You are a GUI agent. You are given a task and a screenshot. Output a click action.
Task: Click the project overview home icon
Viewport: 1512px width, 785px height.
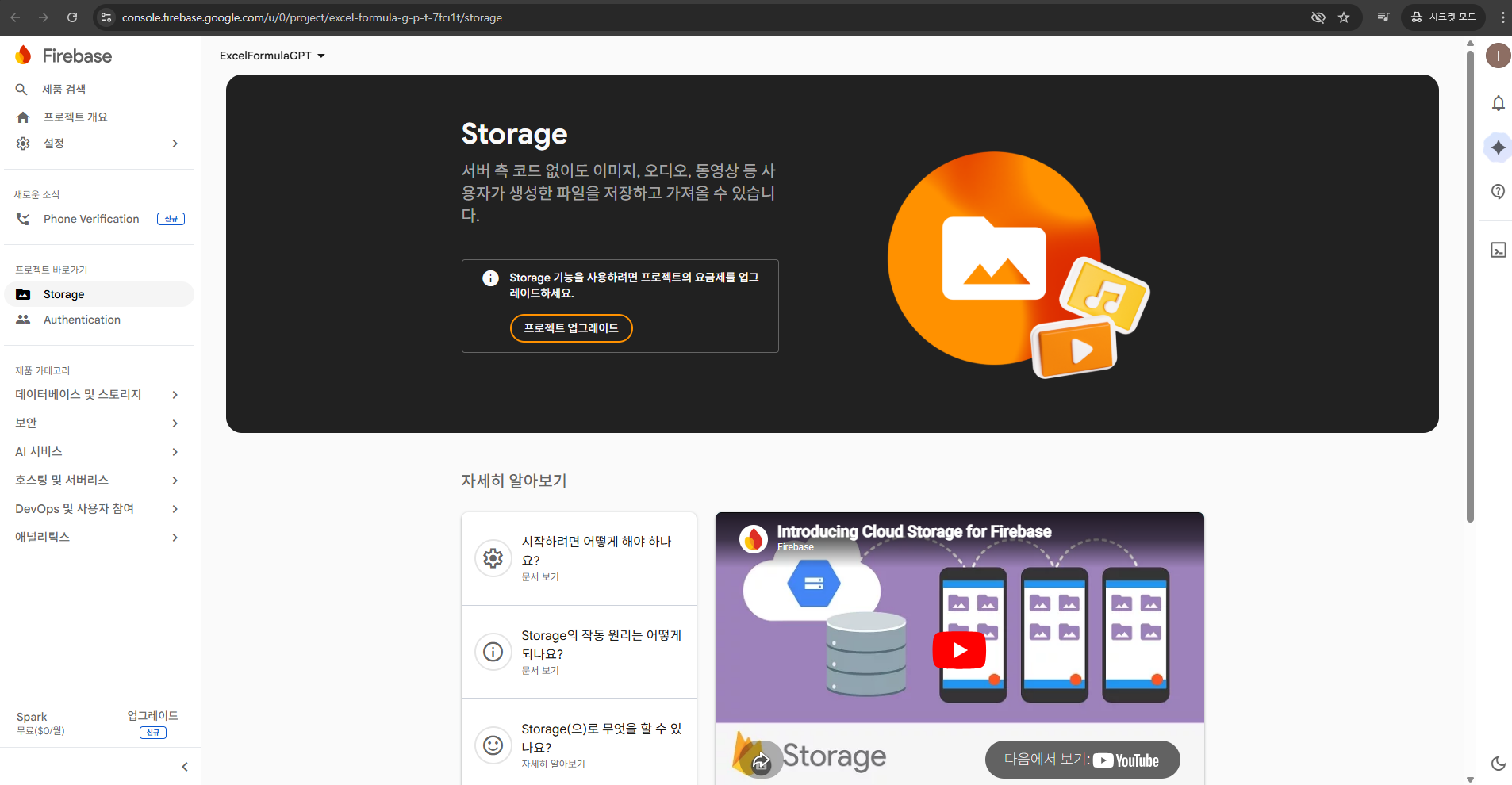tap(23, 117)
